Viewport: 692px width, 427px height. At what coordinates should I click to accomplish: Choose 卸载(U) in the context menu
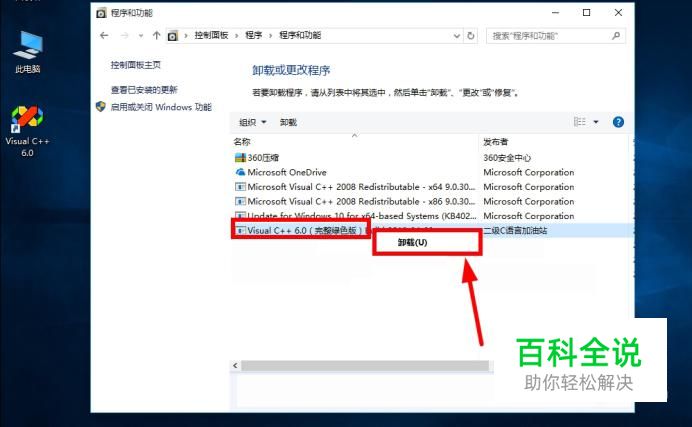tap(427, 242)
